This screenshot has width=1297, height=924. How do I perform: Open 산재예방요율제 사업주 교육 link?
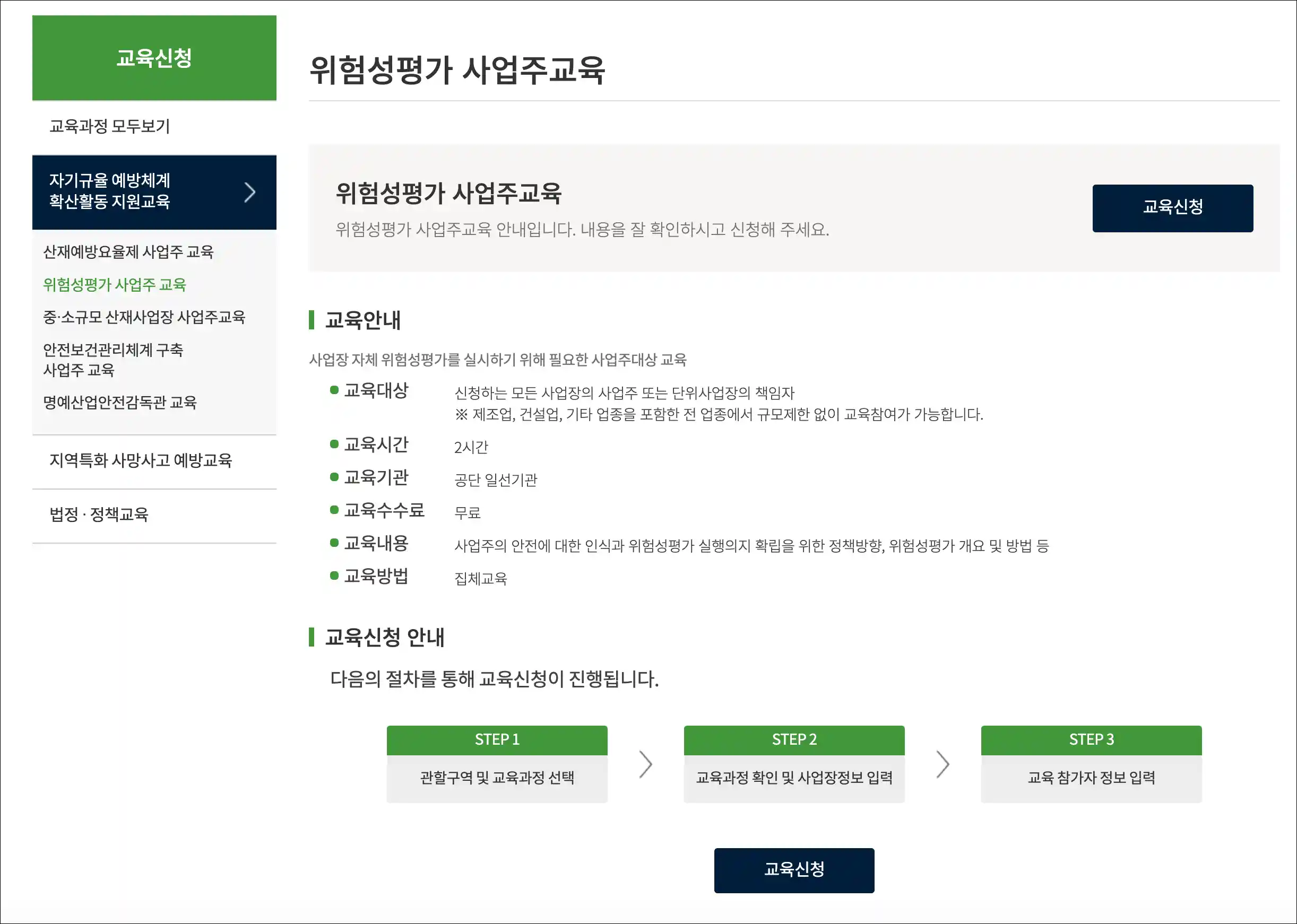click(128, 251)
